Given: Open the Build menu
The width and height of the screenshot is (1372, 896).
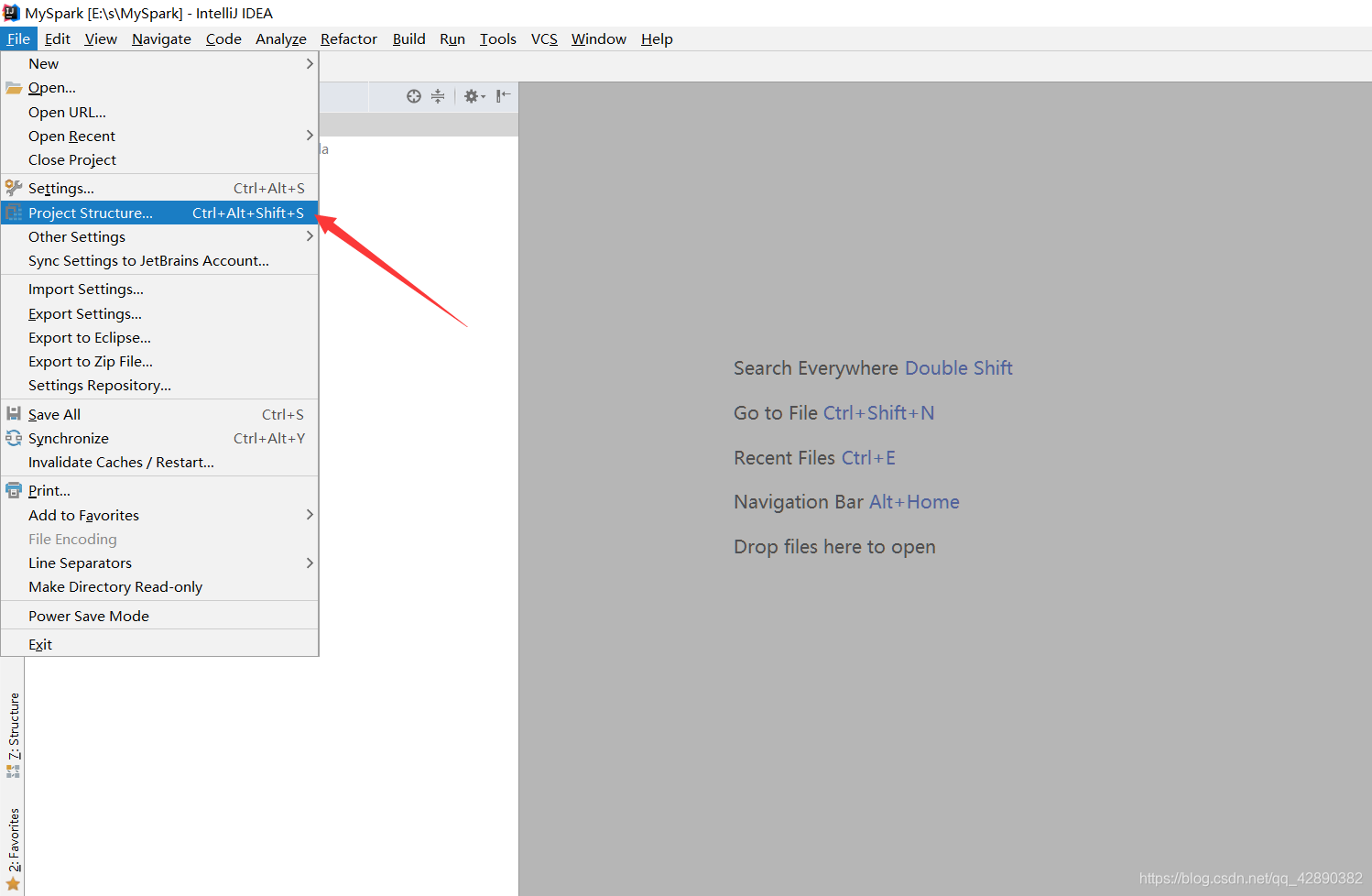Looking at the screenshot, I should [x=409, y=38].
